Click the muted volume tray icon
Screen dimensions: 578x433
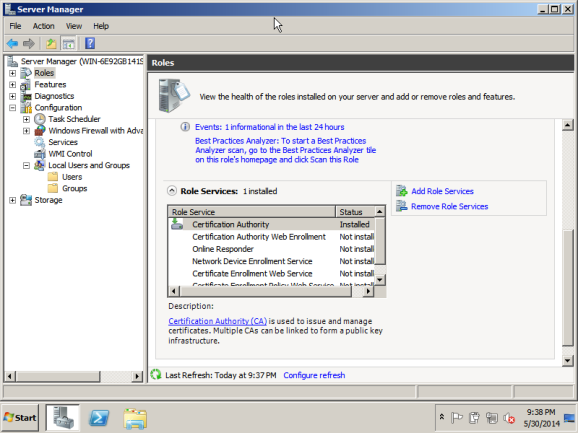click(509, 418)
